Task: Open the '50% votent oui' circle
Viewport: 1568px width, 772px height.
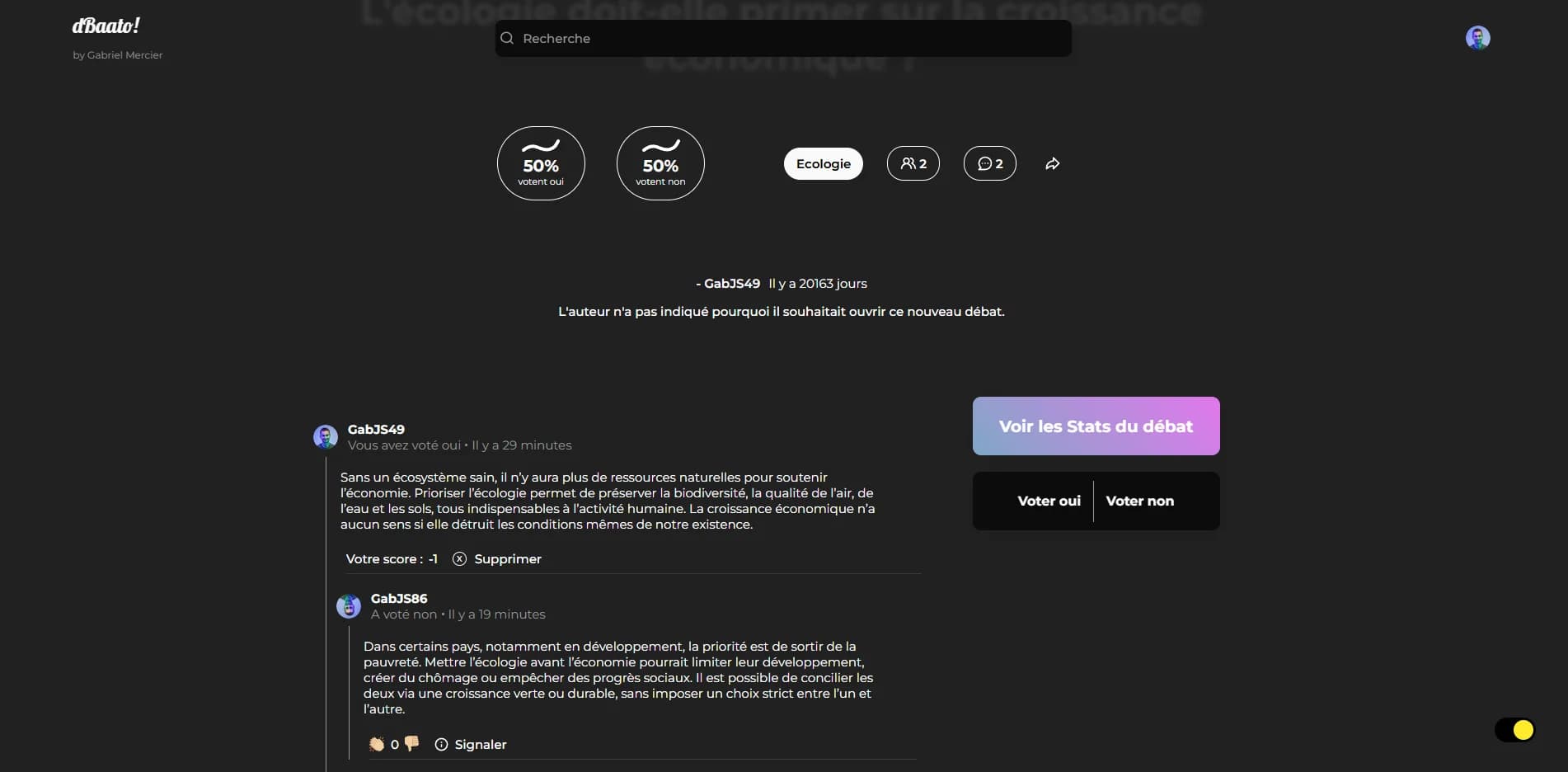Action: click(541, 163)
